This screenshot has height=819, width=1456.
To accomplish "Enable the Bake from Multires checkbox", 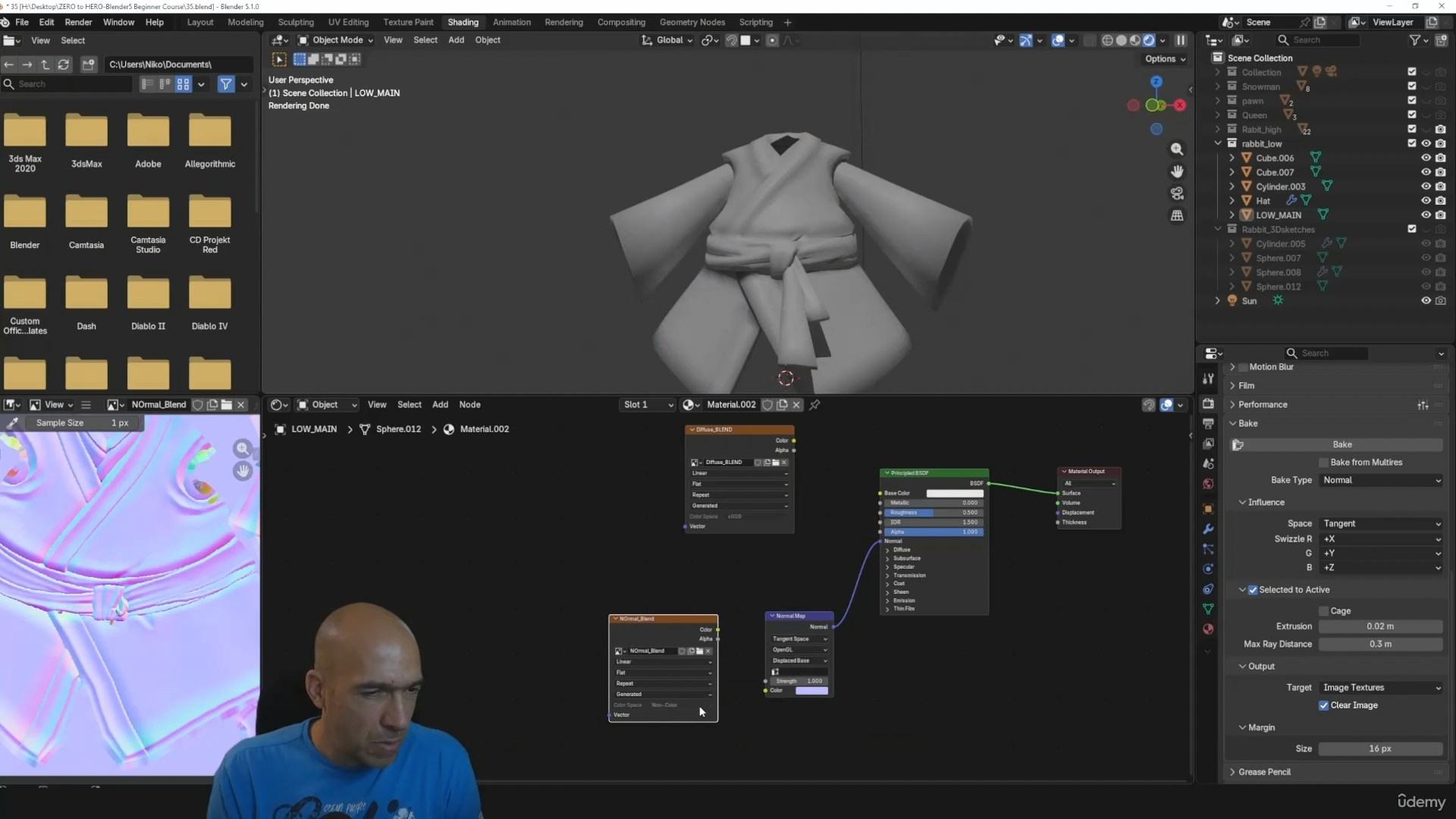I will pyautogui.click(x=1324, y=463).
